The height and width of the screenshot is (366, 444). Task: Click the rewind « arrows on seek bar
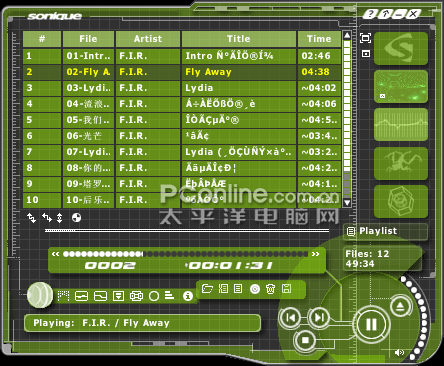(56, 254)
